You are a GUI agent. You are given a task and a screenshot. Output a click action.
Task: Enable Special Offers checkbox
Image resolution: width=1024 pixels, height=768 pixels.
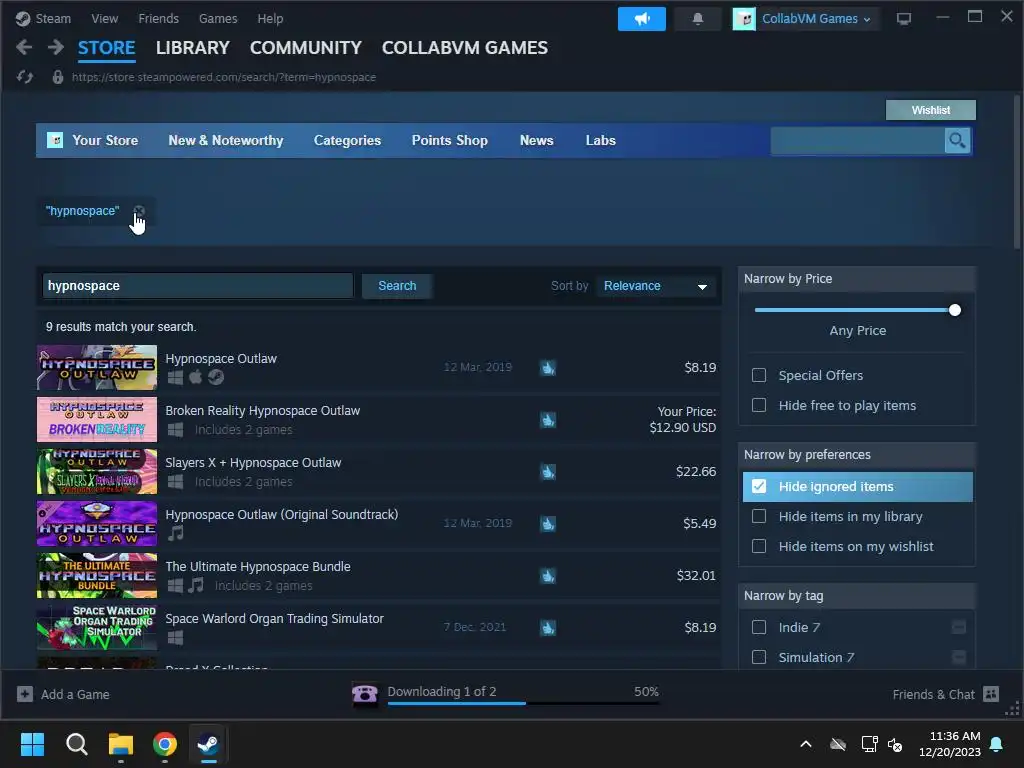(759, 375)
